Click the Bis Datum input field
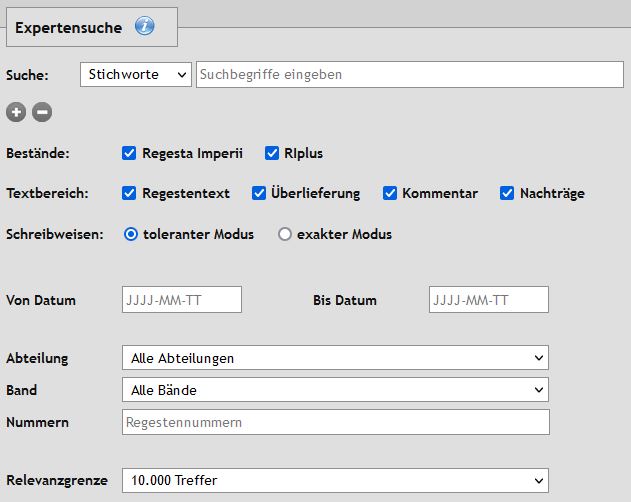 489,300
